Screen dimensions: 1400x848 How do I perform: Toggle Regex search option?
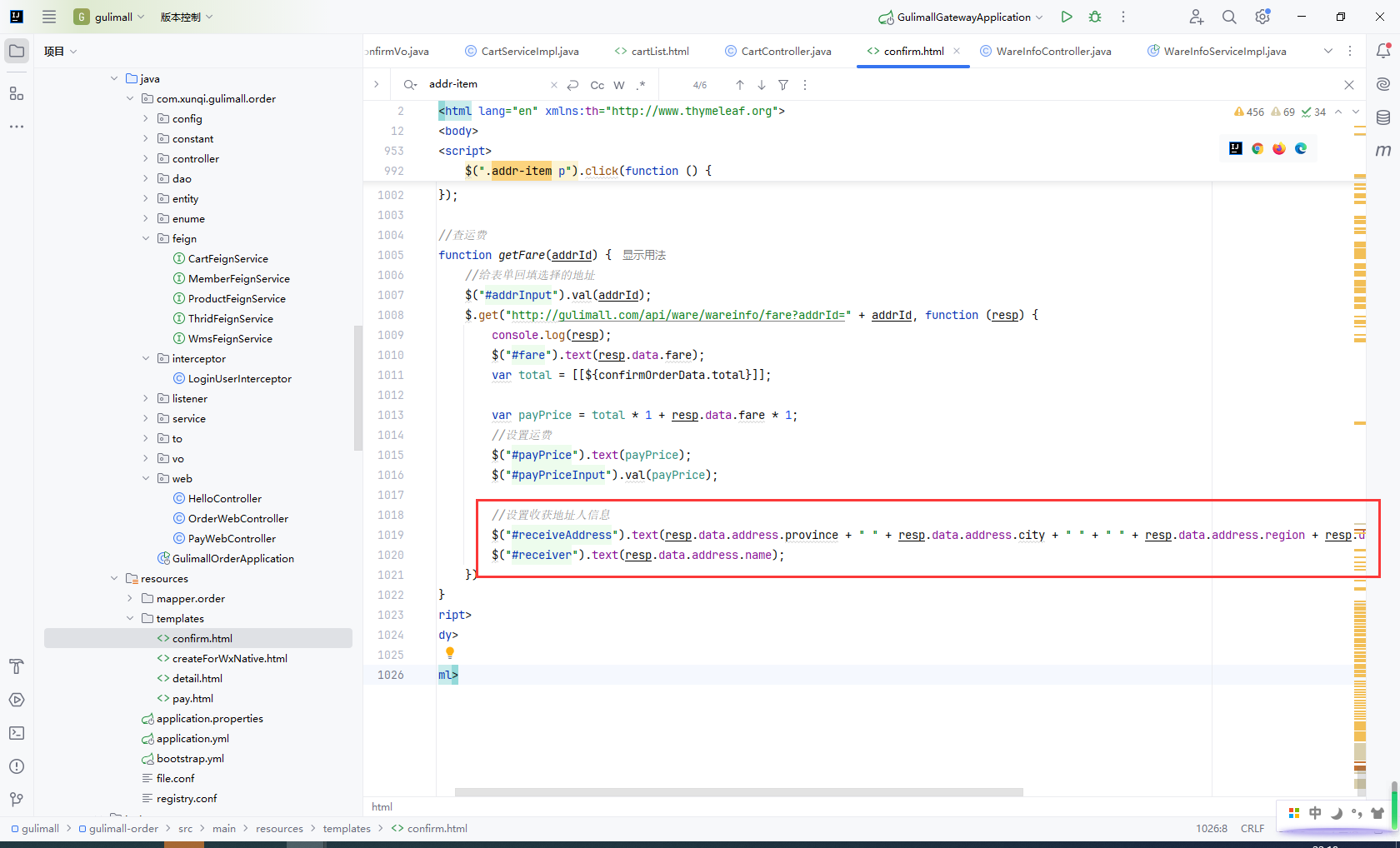(x=641, y=85)
